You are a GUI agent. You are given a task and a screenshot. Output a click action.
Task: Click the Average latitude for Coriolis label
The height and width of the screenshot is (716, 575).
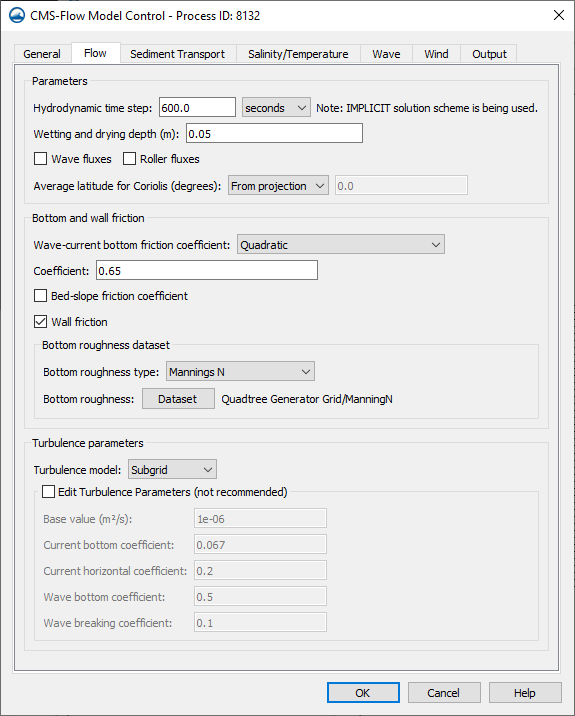(x=127, y=186)
